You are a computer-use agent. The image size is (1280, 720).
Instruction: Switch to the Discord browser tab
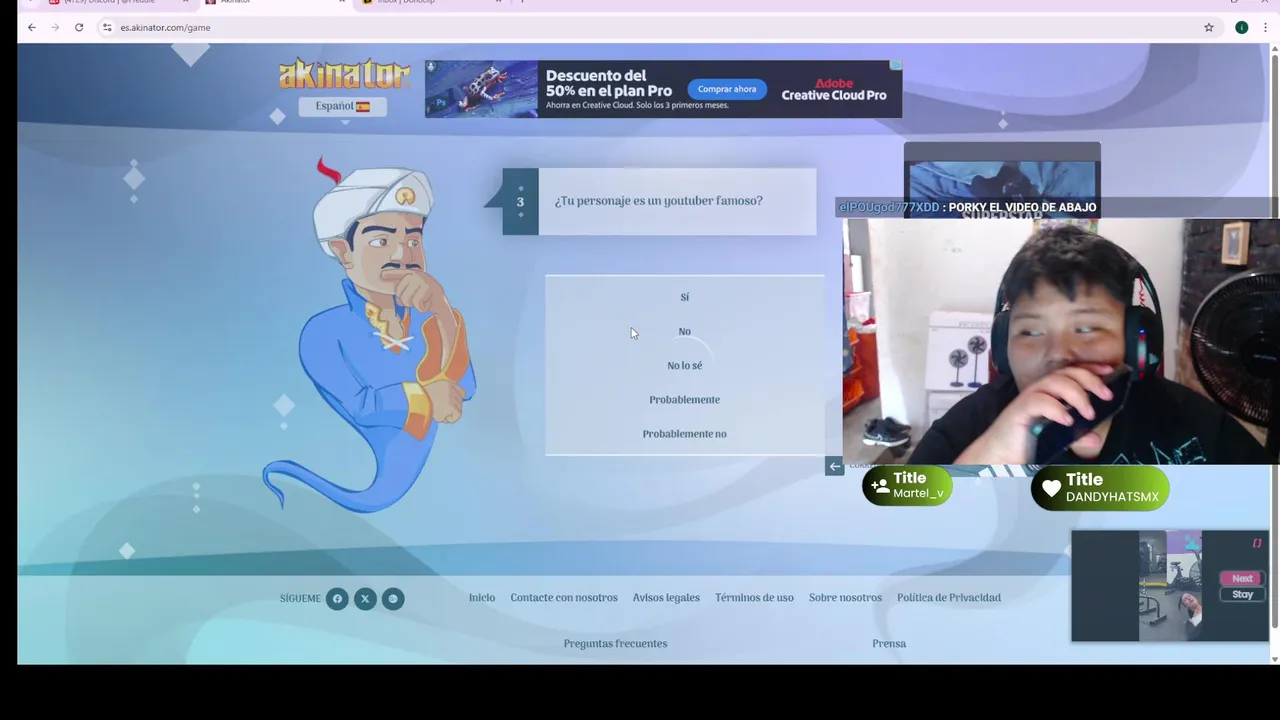tap(117, 3)
